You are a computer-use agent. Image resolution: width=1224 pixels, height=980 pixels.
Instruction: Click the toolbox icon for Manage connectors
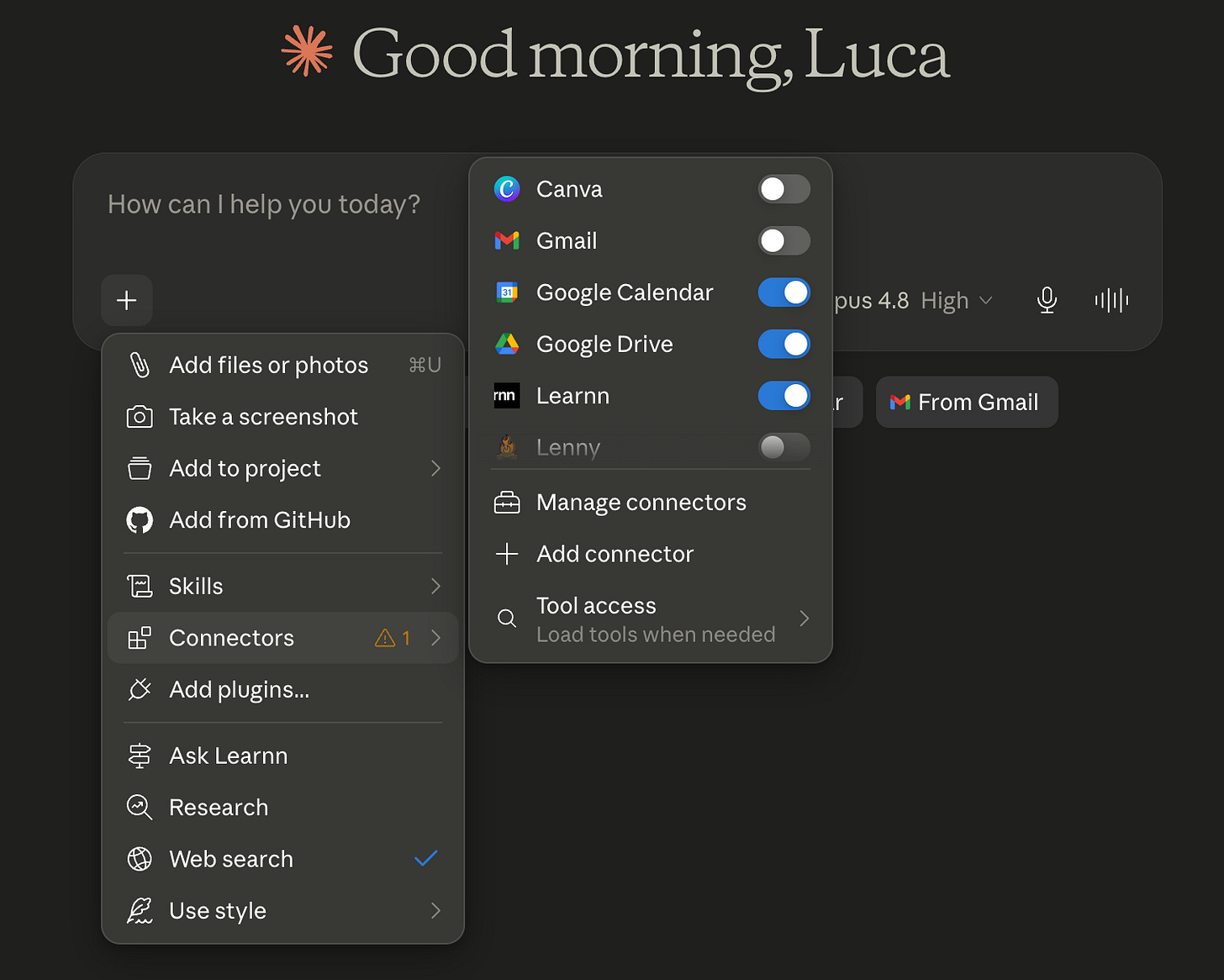(x=507, y=503)
